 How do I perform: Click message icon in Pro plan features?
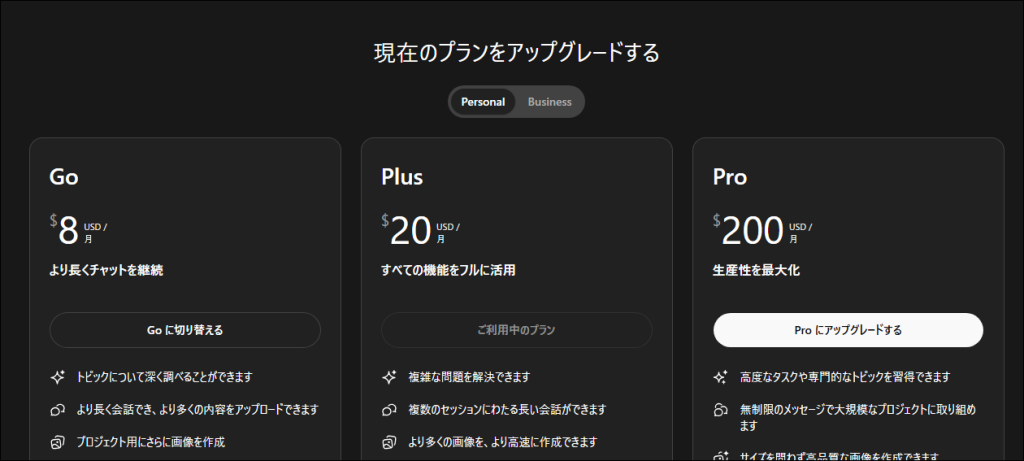coord(720,409)
